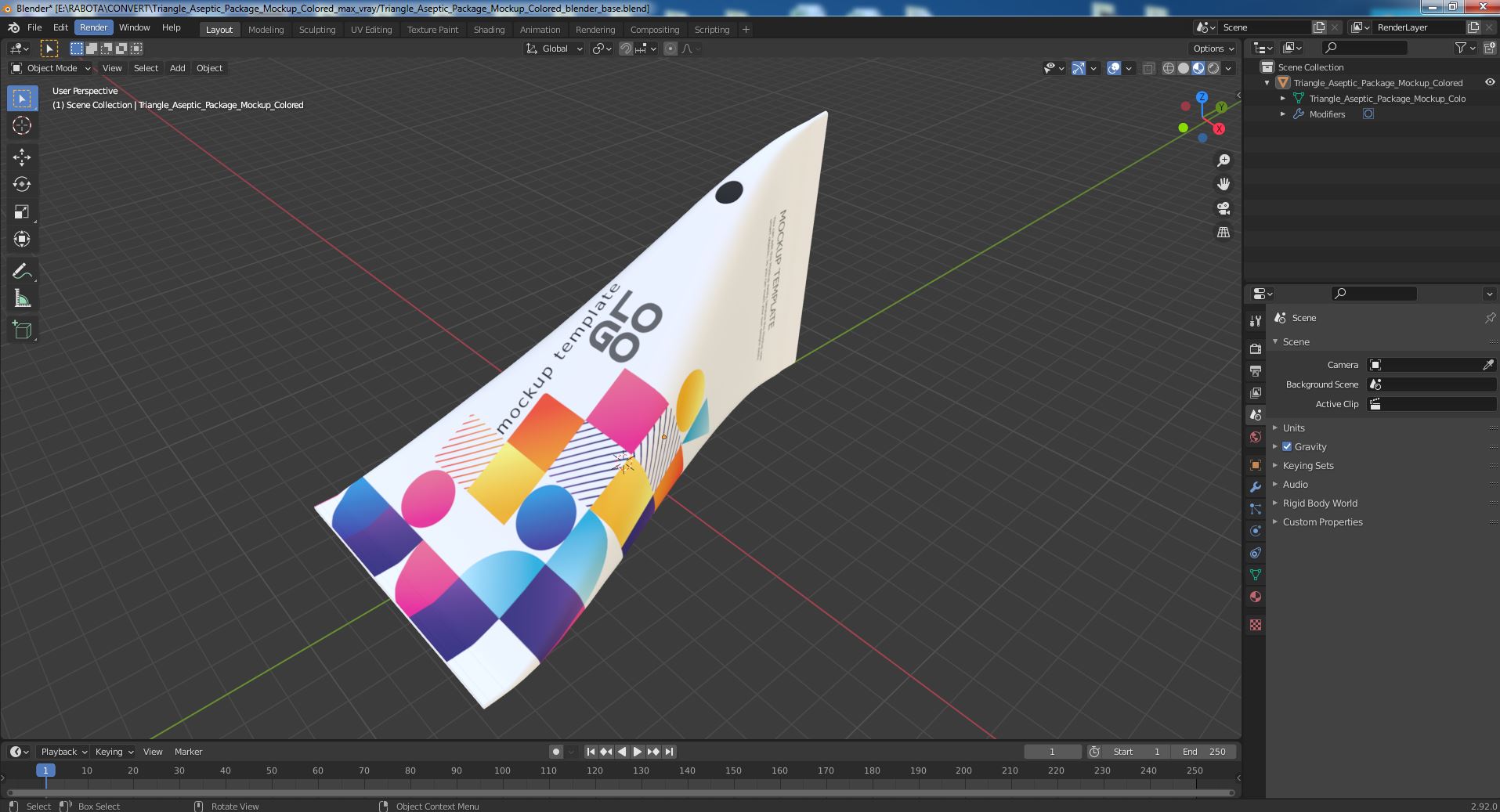Expand the Audio panel
This screenshot has width=1500, height=812.
point(1295,484)
